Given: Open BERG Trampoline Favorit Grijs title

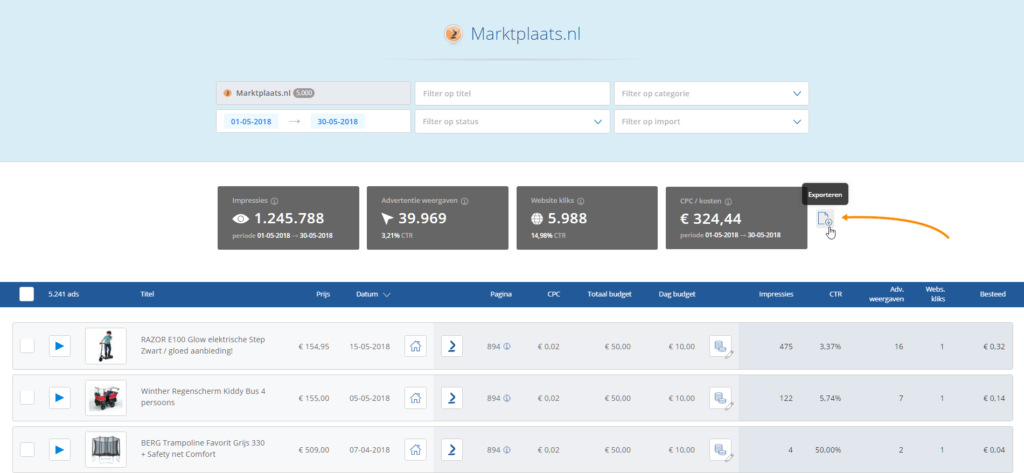Looking at the screenshot, I should point(202,449).
